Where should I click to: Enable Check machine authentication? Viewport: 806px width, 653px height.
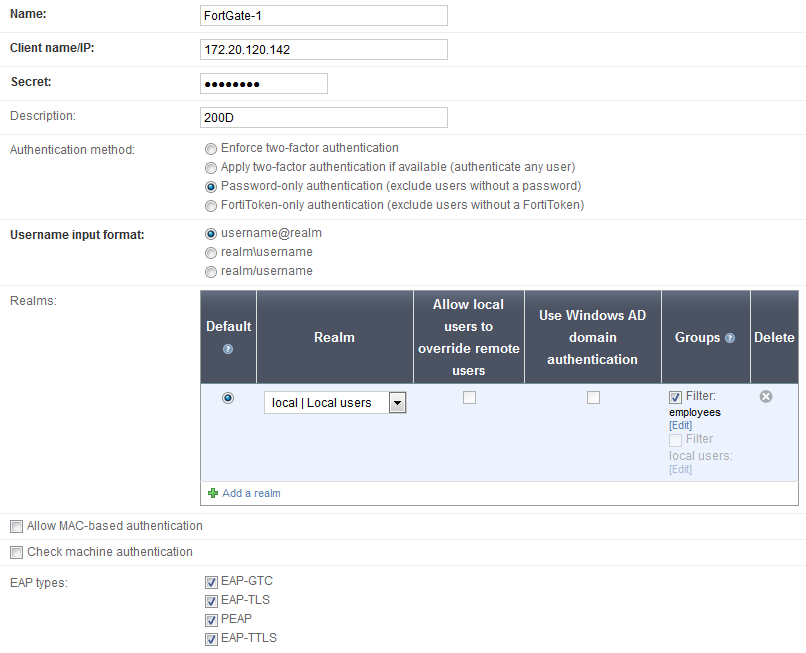[16, 552]
